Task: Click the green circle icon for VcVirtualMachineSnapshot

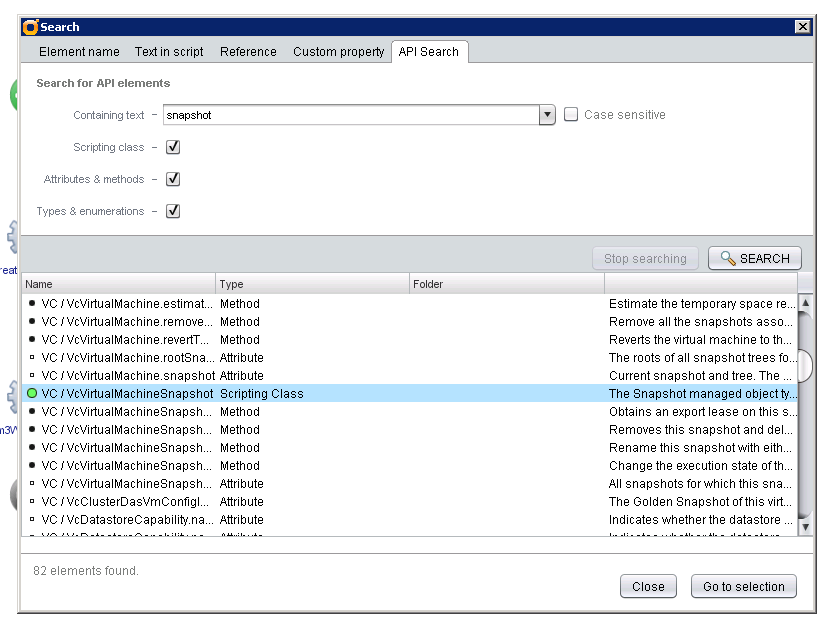Action: pyautogui.click(x=32, y=393)
